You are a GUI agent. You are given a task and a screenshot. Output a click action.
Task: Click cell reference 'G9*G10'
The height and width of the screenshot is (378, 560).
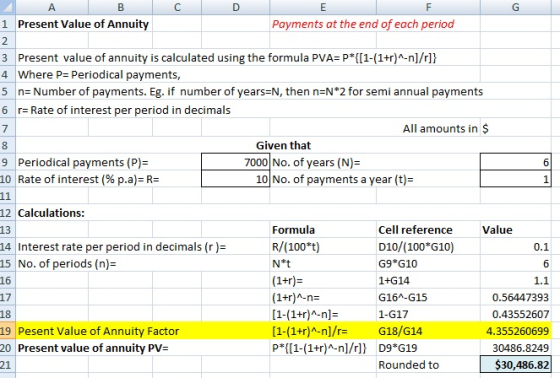point(398,264)
